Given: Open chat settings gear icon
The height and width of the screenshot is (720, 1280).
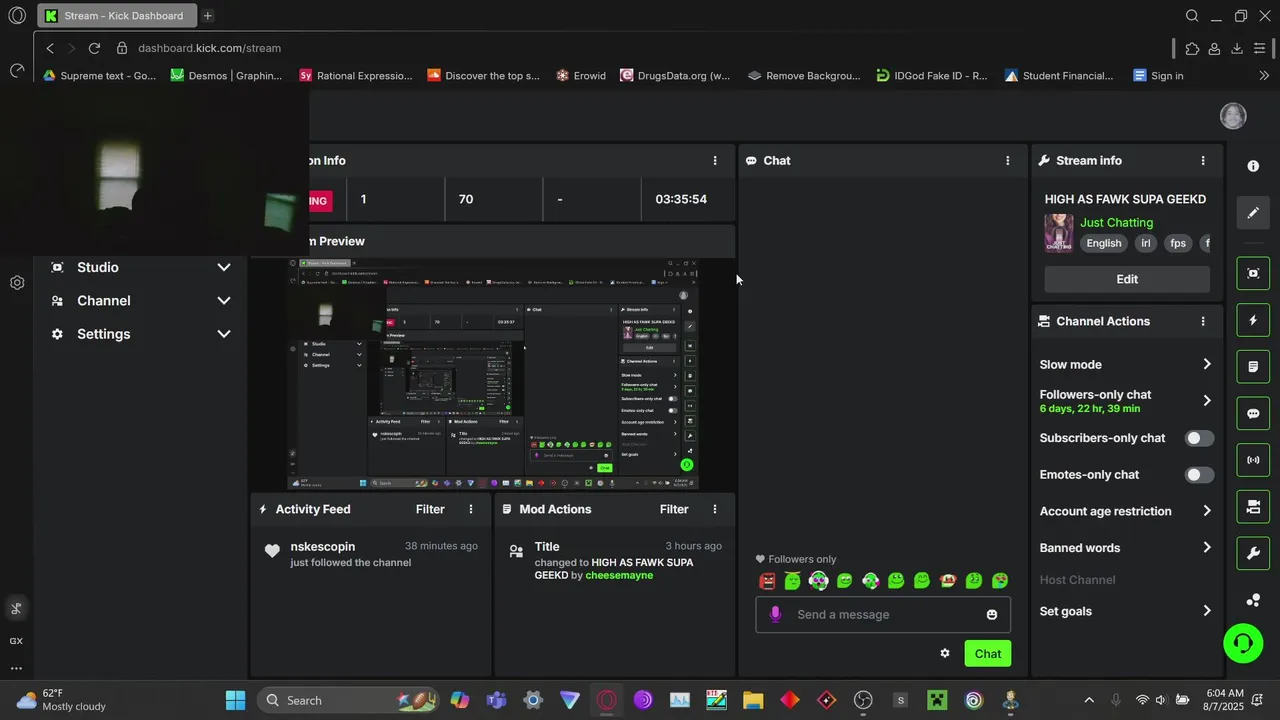Looking at the screenshot, I should click(945, 653).
